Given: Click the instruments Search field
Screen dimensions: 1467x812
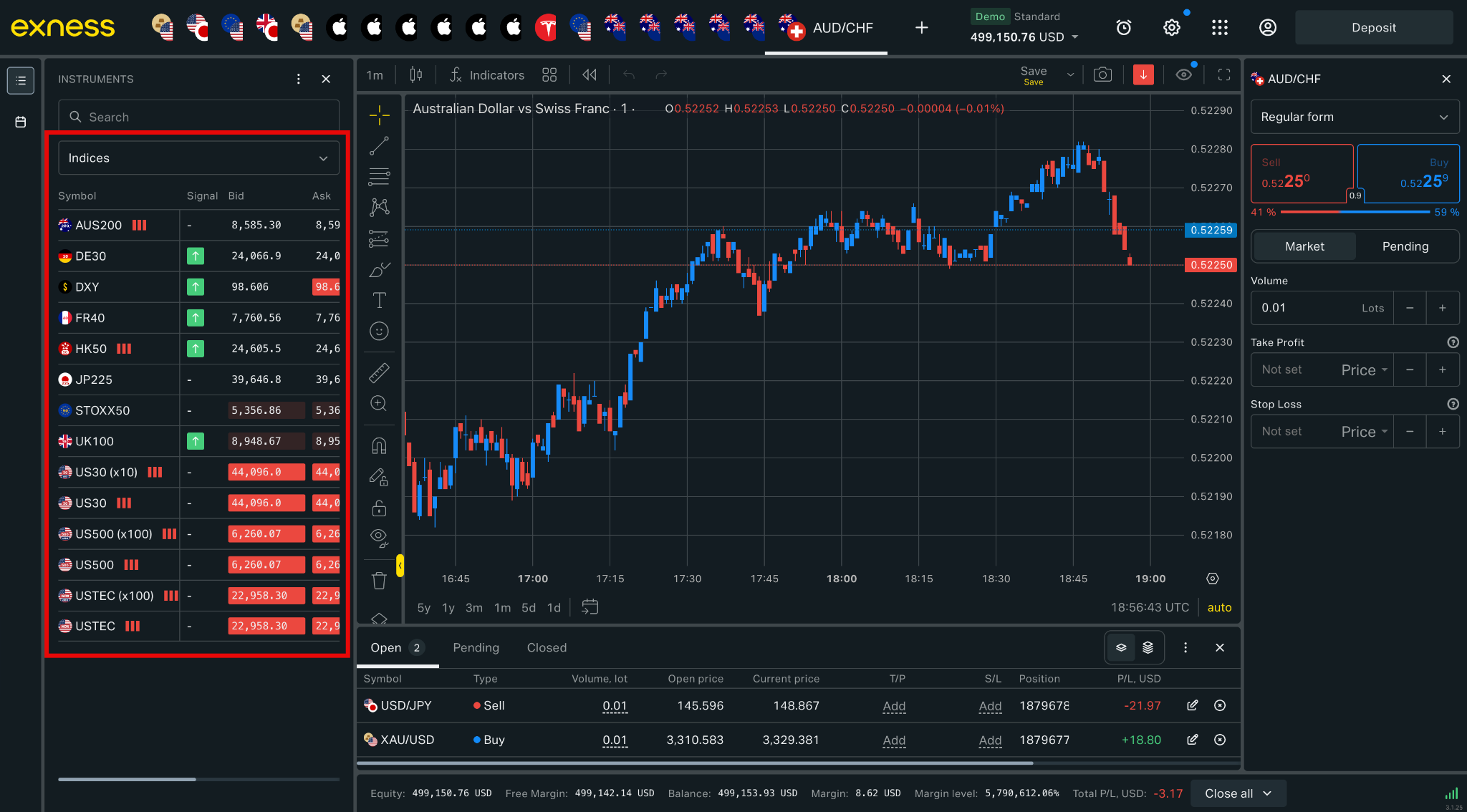Looking at the screenshot, I should click(198, 117).
